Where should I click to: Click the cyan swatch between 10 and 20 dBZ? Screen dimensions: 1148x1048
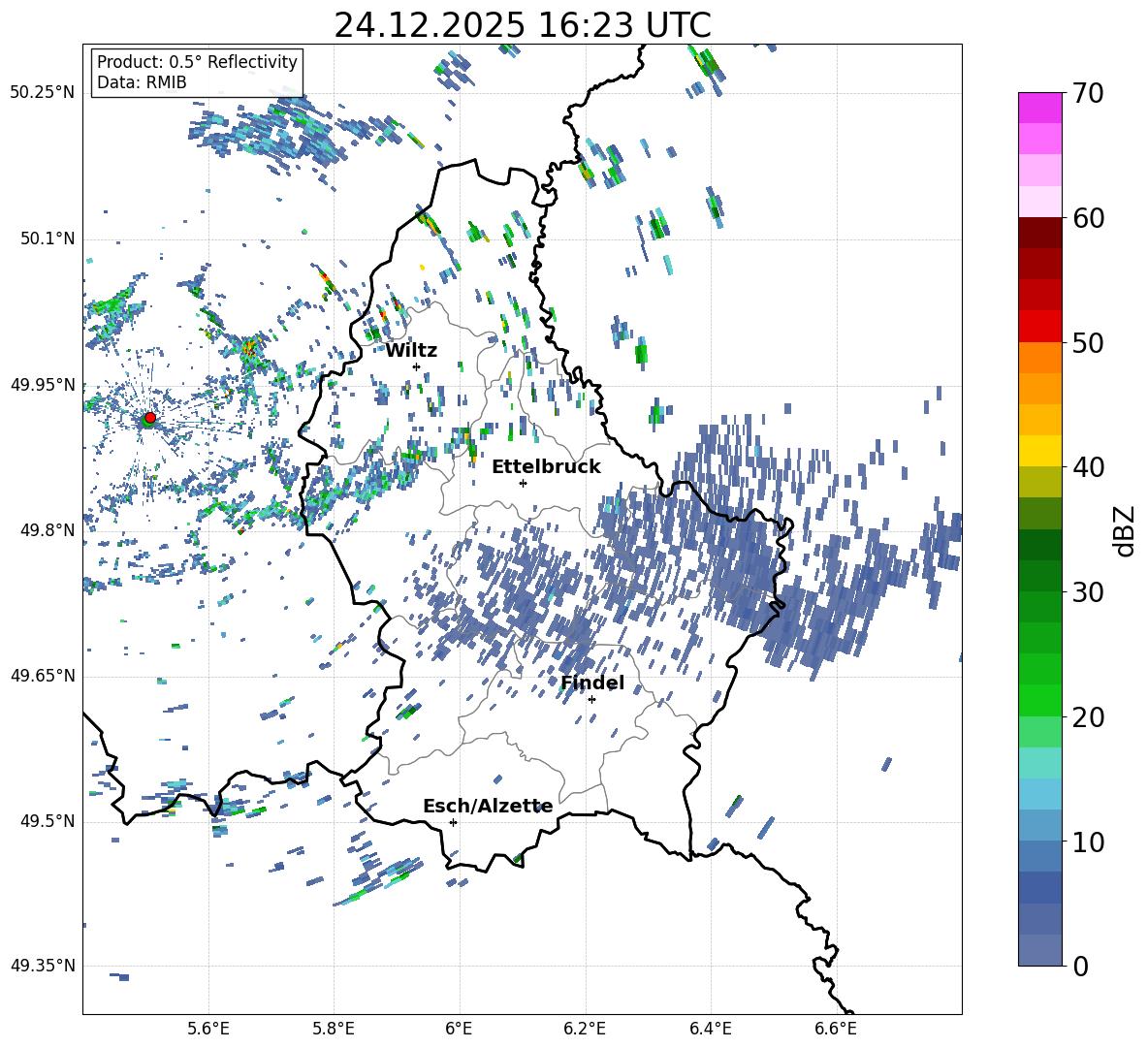(1039, 794)
